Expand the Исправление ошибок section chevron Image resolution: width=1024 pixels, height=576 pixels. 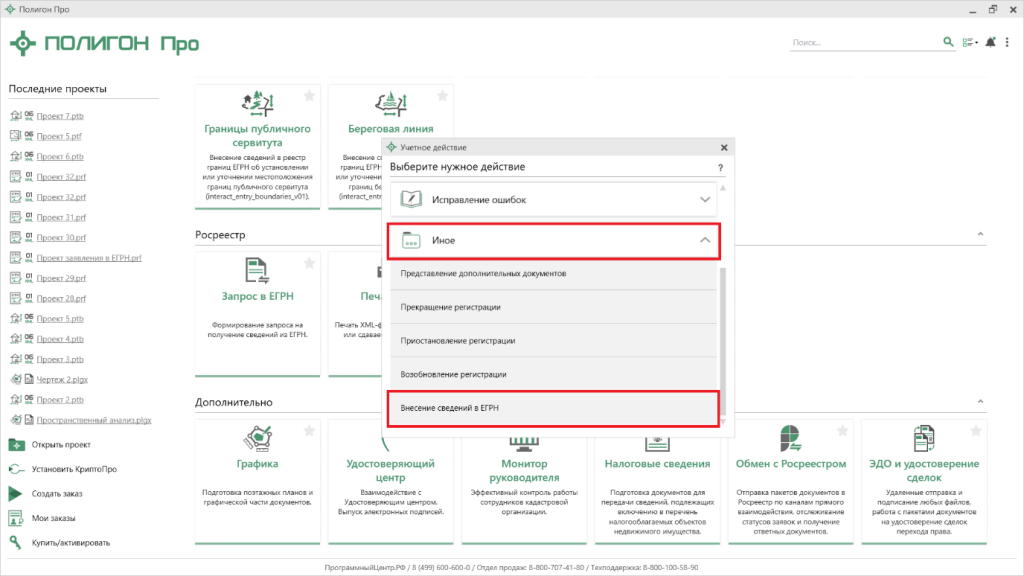pos(705,199)
